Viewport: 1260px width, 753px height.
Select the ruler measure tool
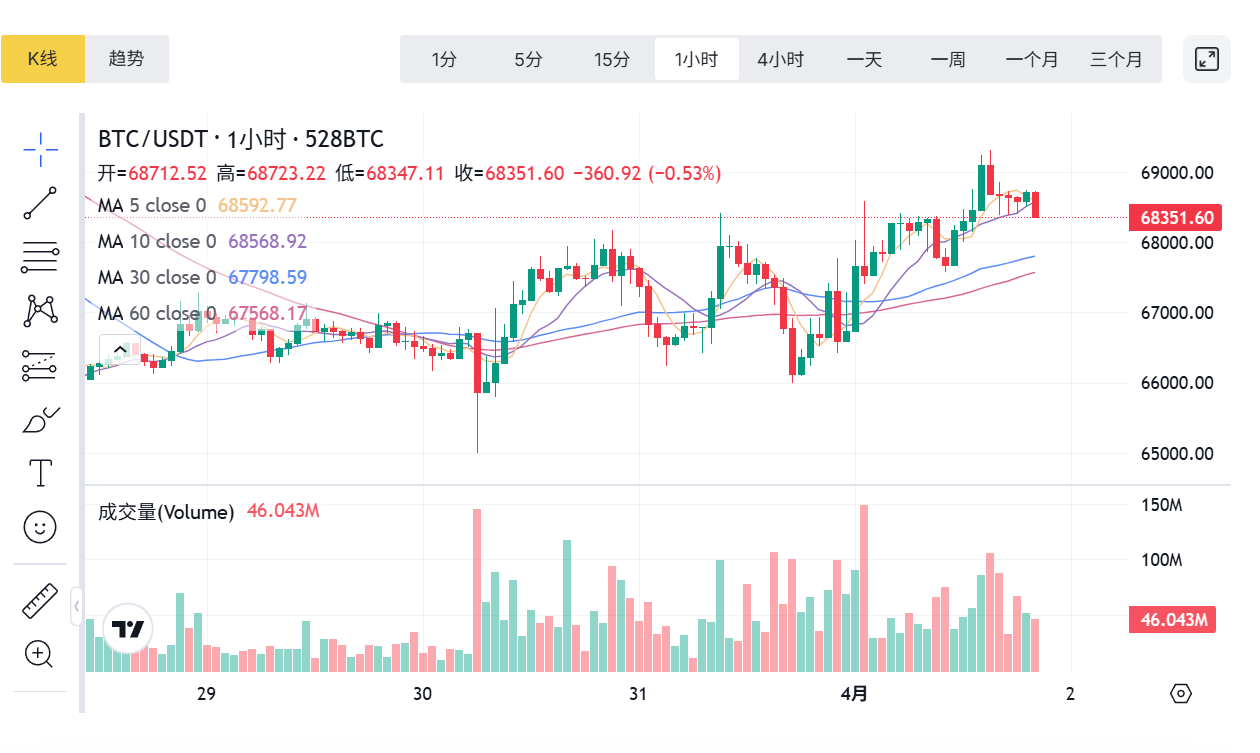(40, 600)
